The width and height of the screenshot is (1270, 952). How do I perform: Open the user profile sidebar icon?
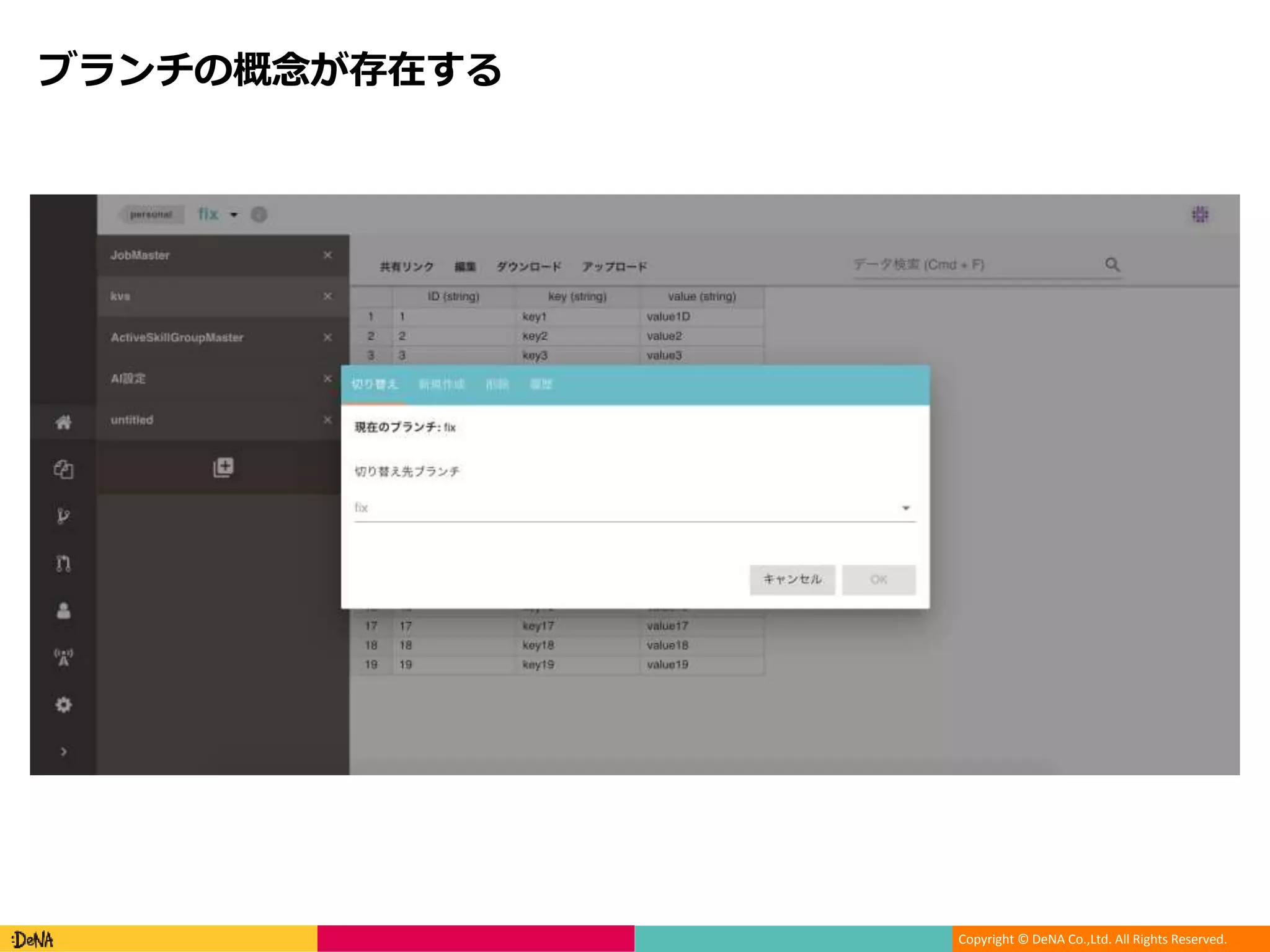[x=63, y=610]
